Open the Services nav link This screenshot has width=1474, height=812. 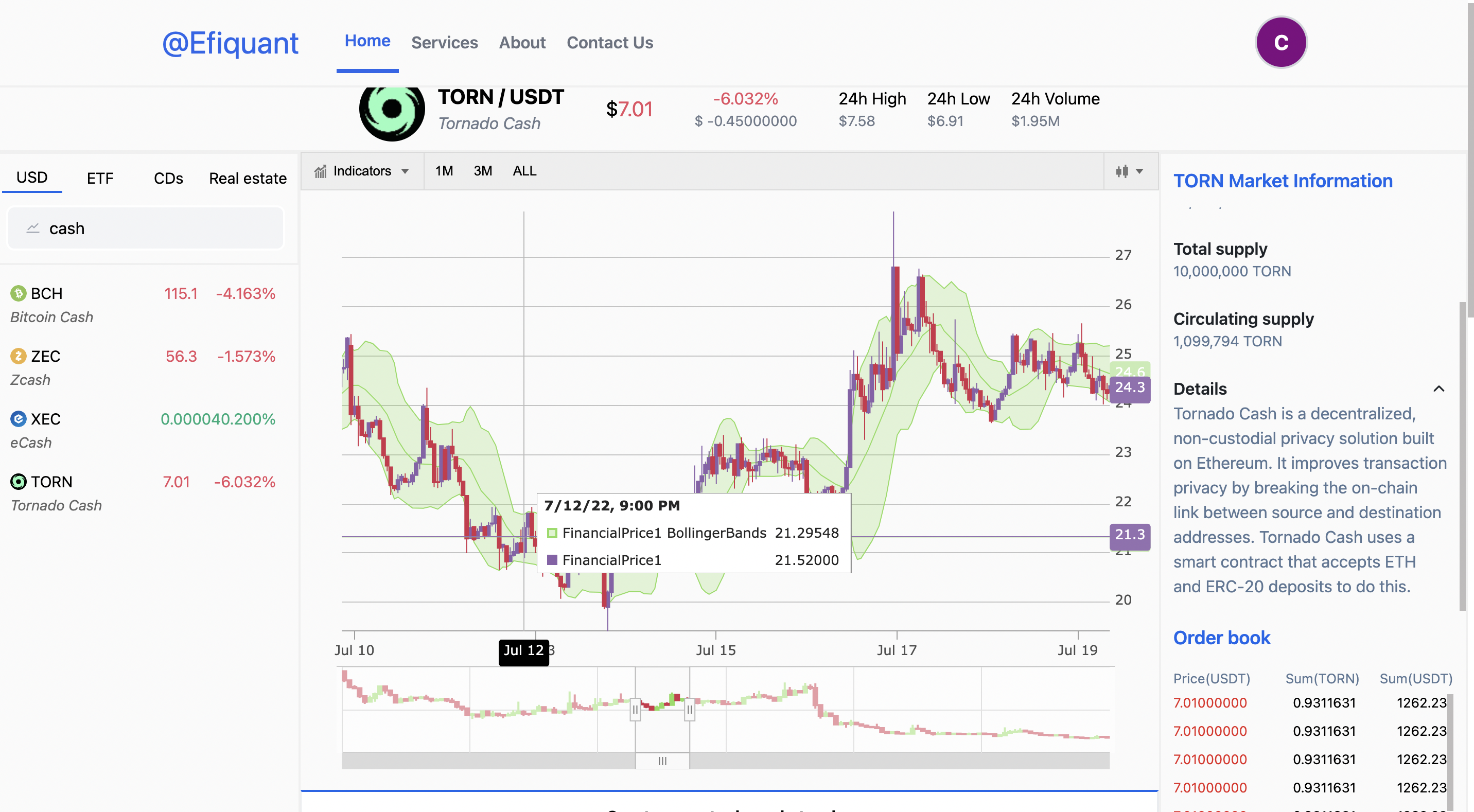point(444,42)
